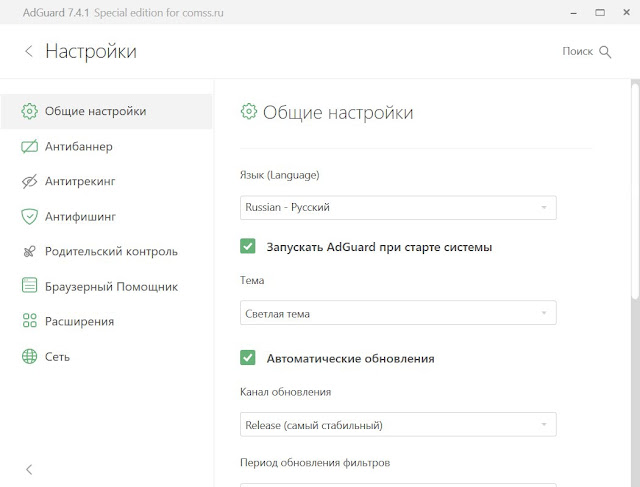Click the gear icon beside Общие настройки in sidebar
This screenshot has height=487, width=640.
(x=29, y=111)
